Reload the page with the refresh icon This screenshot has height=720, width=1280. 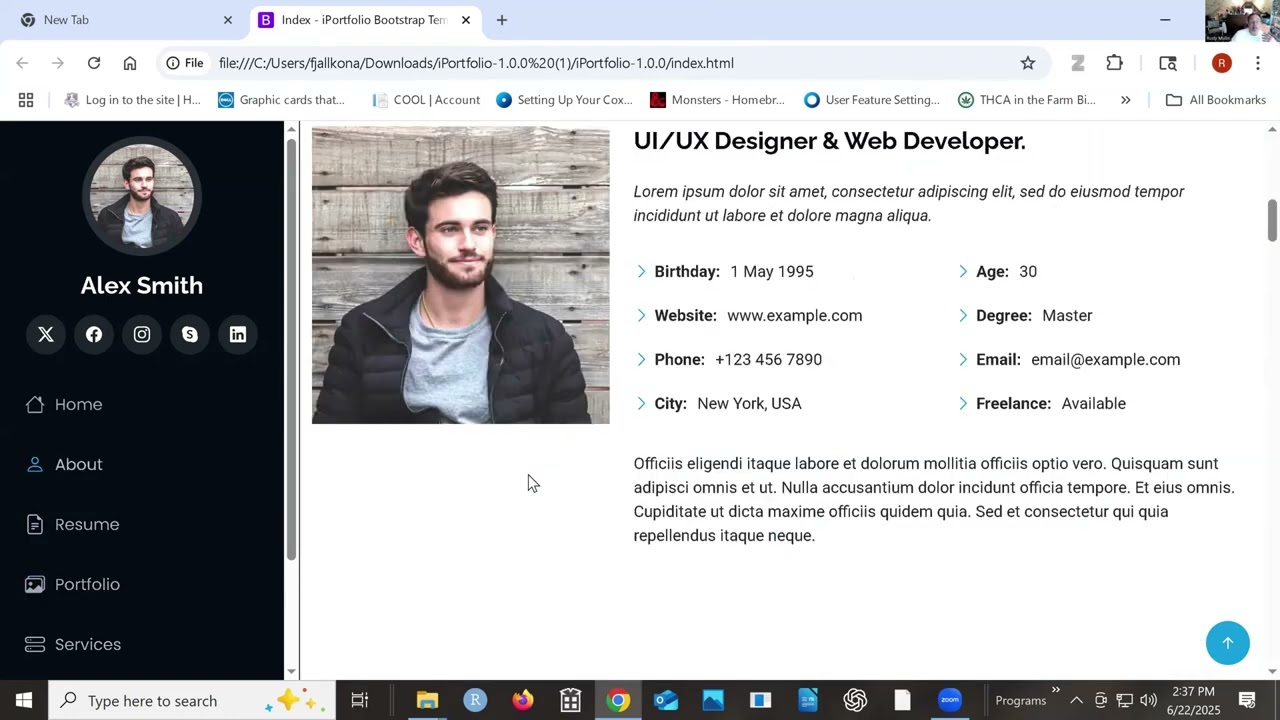pos(94,63)
